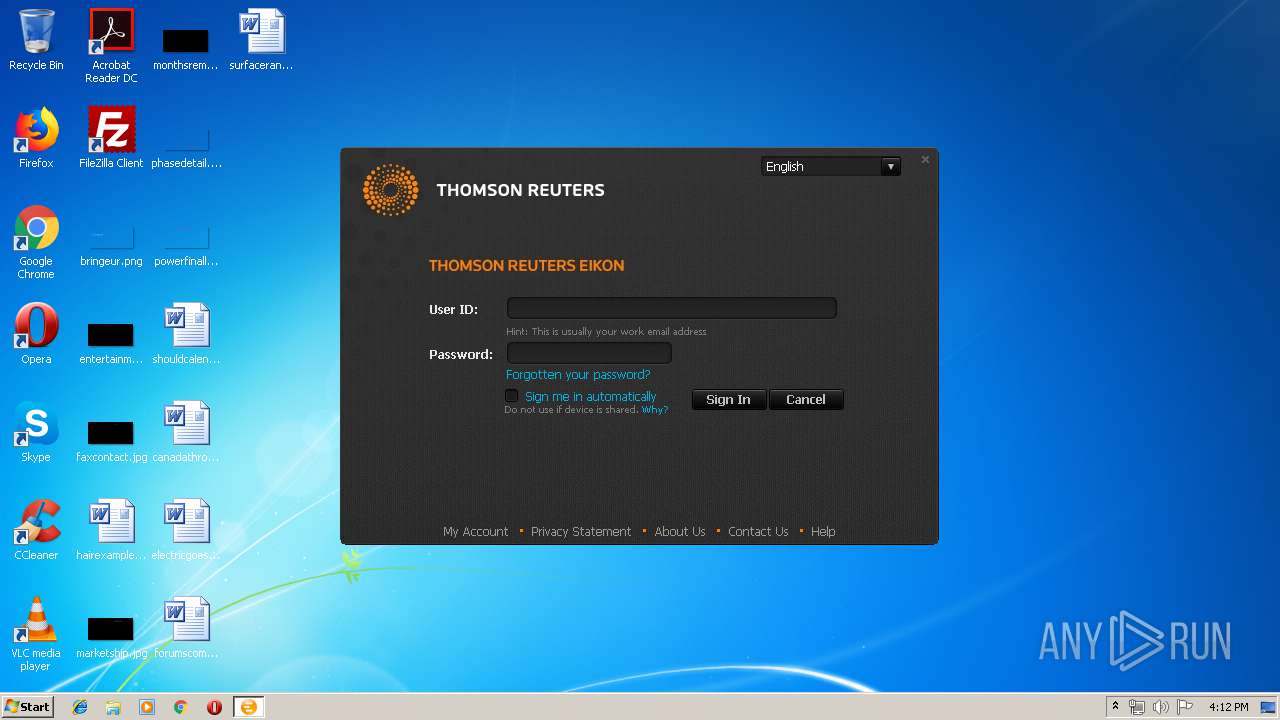Open the monthsrem file on desktop
The image size is (1280, 720).
185,48
